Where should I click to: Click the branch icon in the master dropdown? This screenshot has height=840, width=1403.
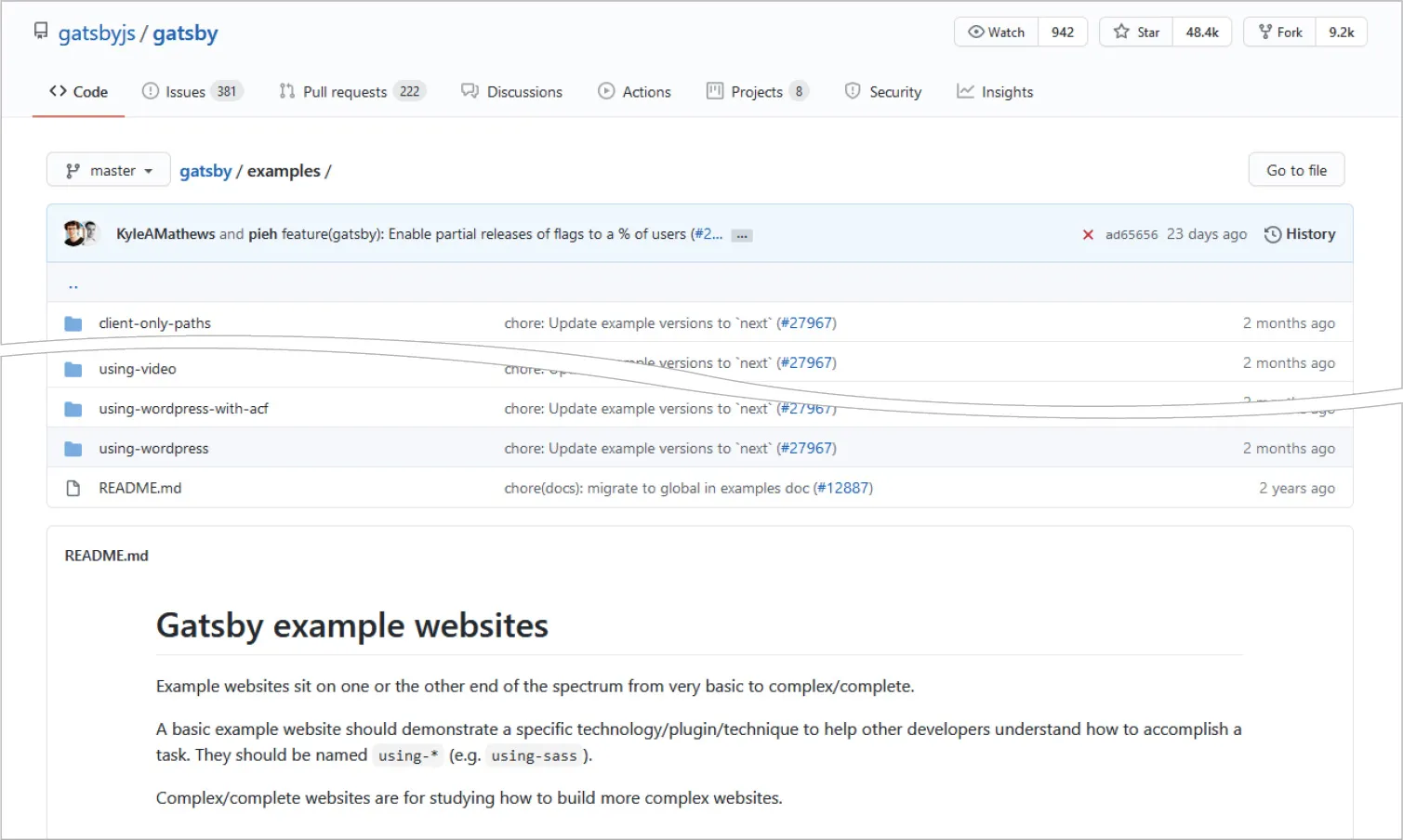73,171
